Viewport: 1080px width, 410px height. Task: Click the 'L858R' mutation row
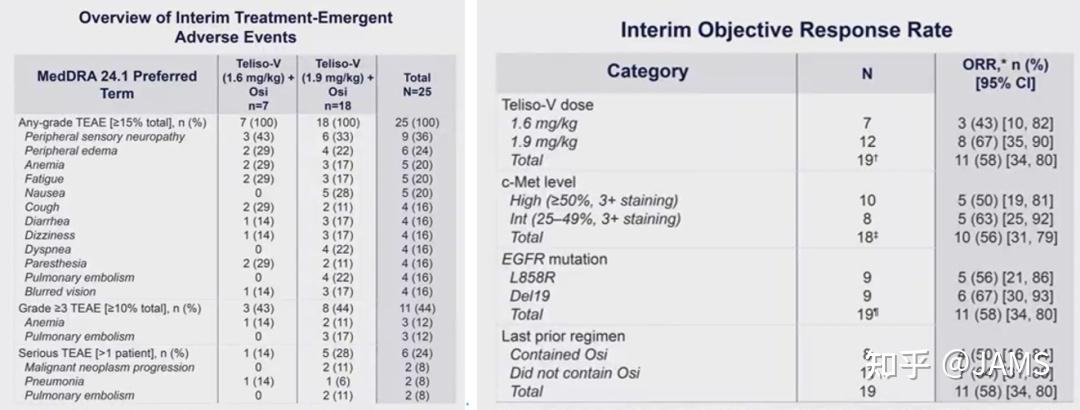point(532,277)
